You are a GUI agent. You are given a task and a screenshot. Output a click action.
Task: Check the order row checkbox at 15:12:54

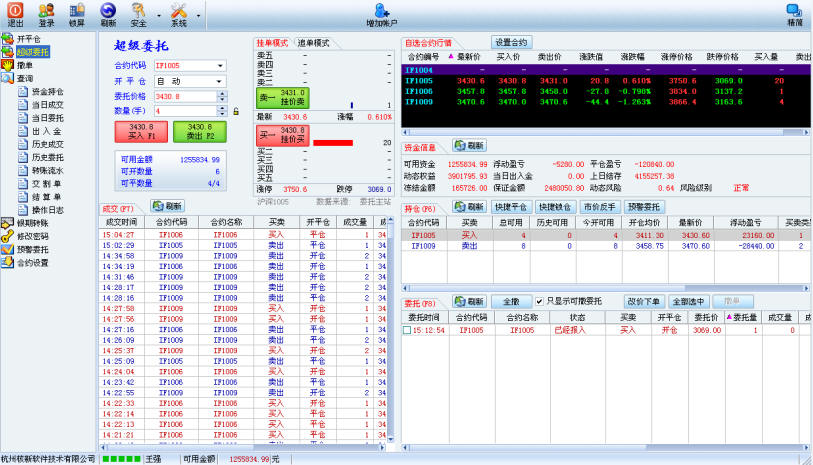coord(407,329)
